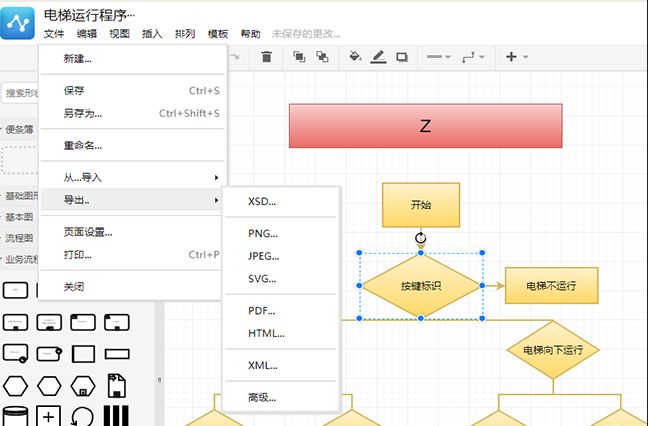Export as SVG...
Viewport: 648px width, 426px height.
point(281,279)
